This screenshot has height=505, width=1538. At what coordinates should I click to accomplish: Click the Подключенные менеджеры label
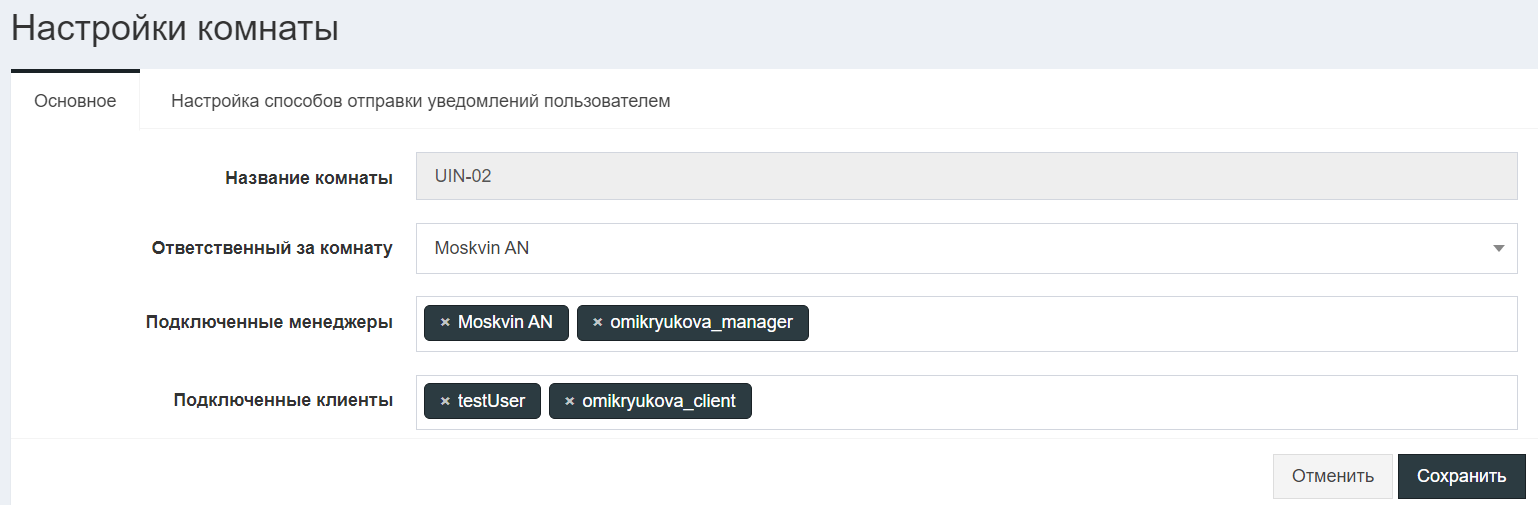269,322
